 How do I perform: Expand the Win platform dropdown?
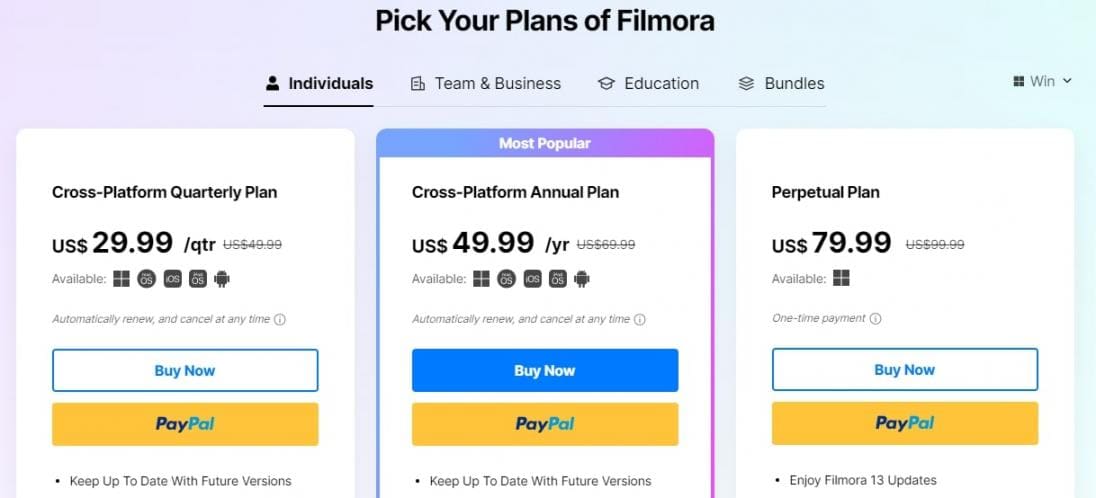tap(1042, 81)
